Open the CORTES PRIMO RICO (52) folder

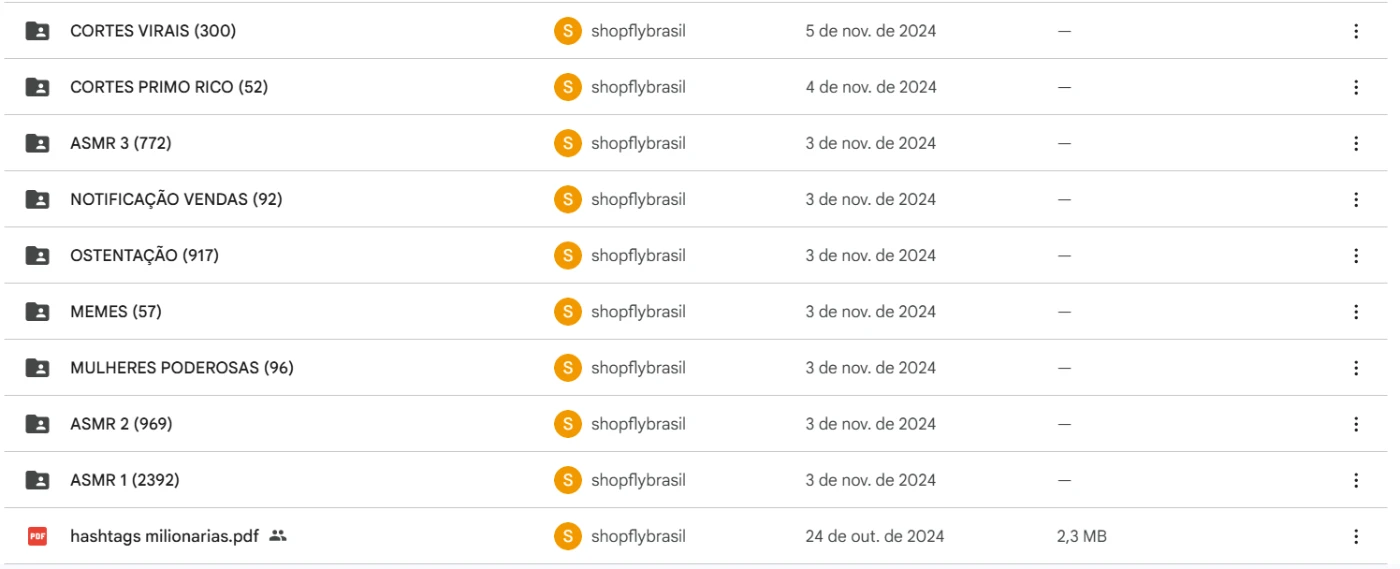pyautogui.click(x=169, y=87)
